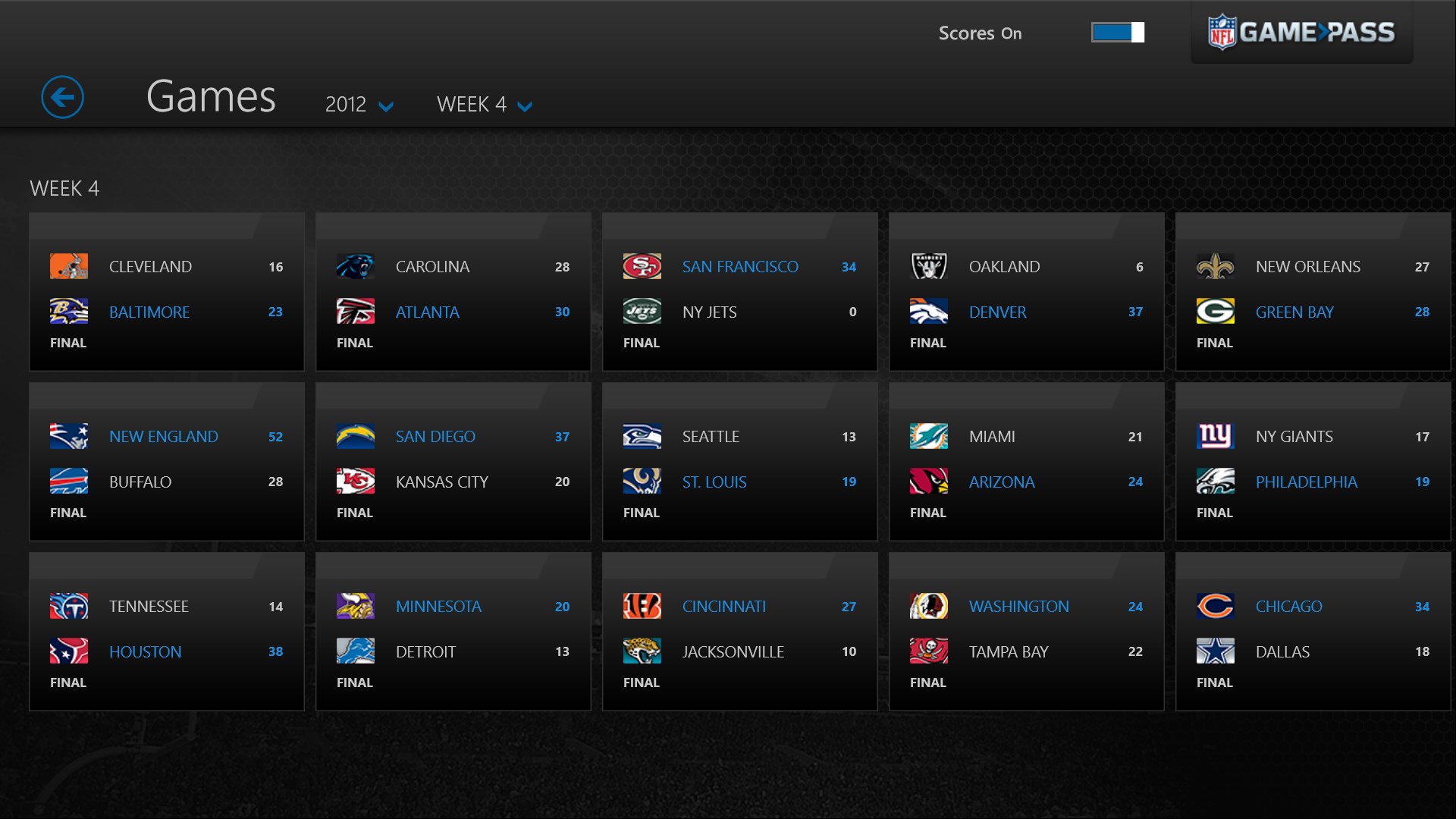Select the Baltimore team name link
Viewport: 1456px width, 819px height.
coord(149,312)
